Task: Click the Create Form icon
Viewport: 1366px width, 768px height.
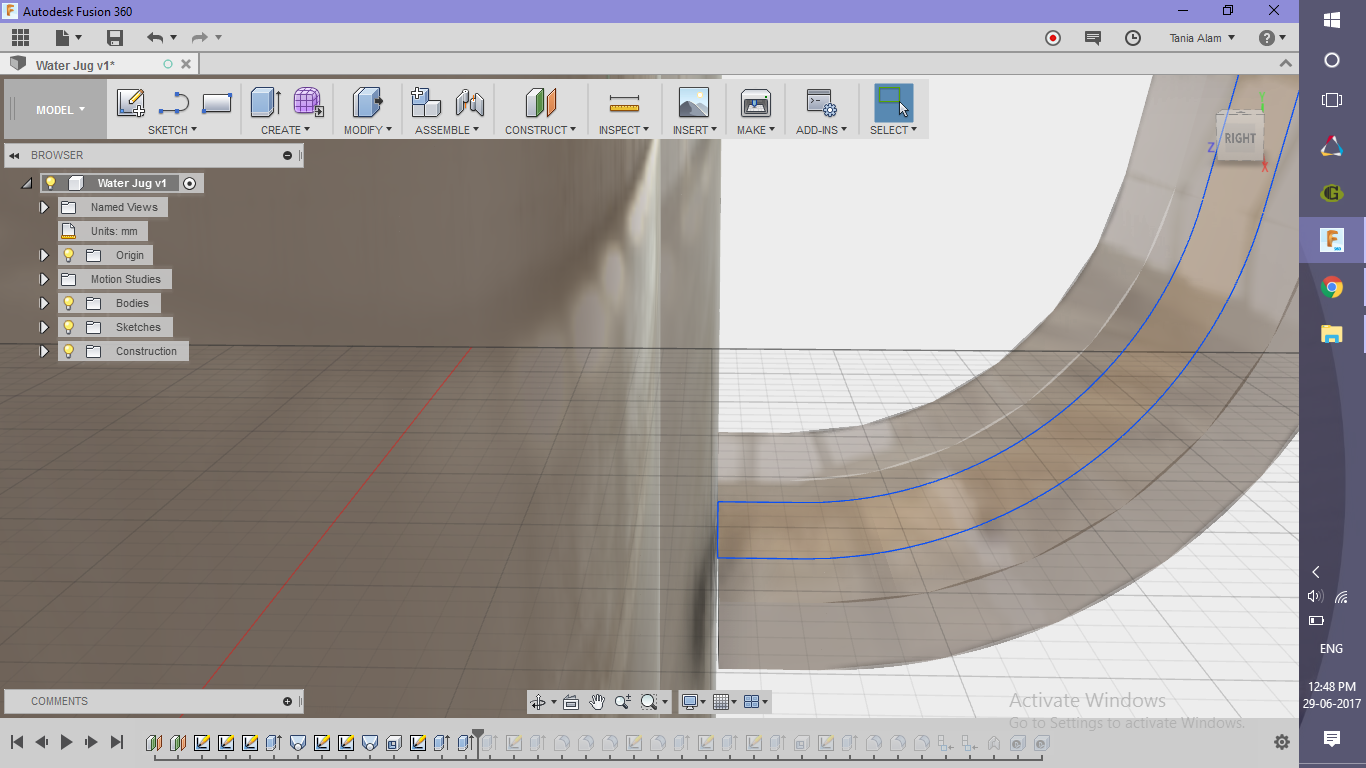Action: click(308, 103)
